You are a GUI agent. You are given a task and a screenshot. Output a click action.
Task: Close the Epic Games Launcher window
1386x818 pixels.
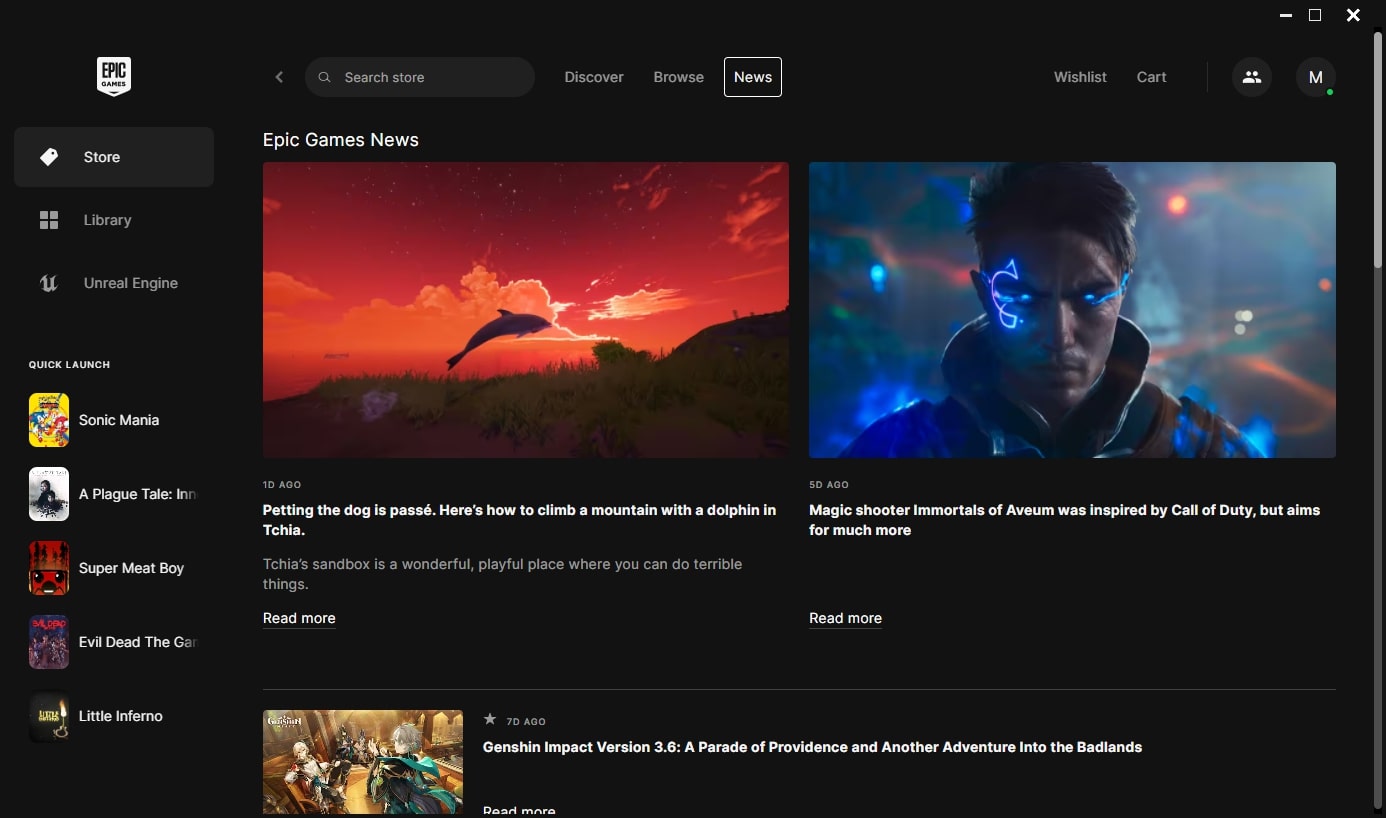pos(1353,15)
